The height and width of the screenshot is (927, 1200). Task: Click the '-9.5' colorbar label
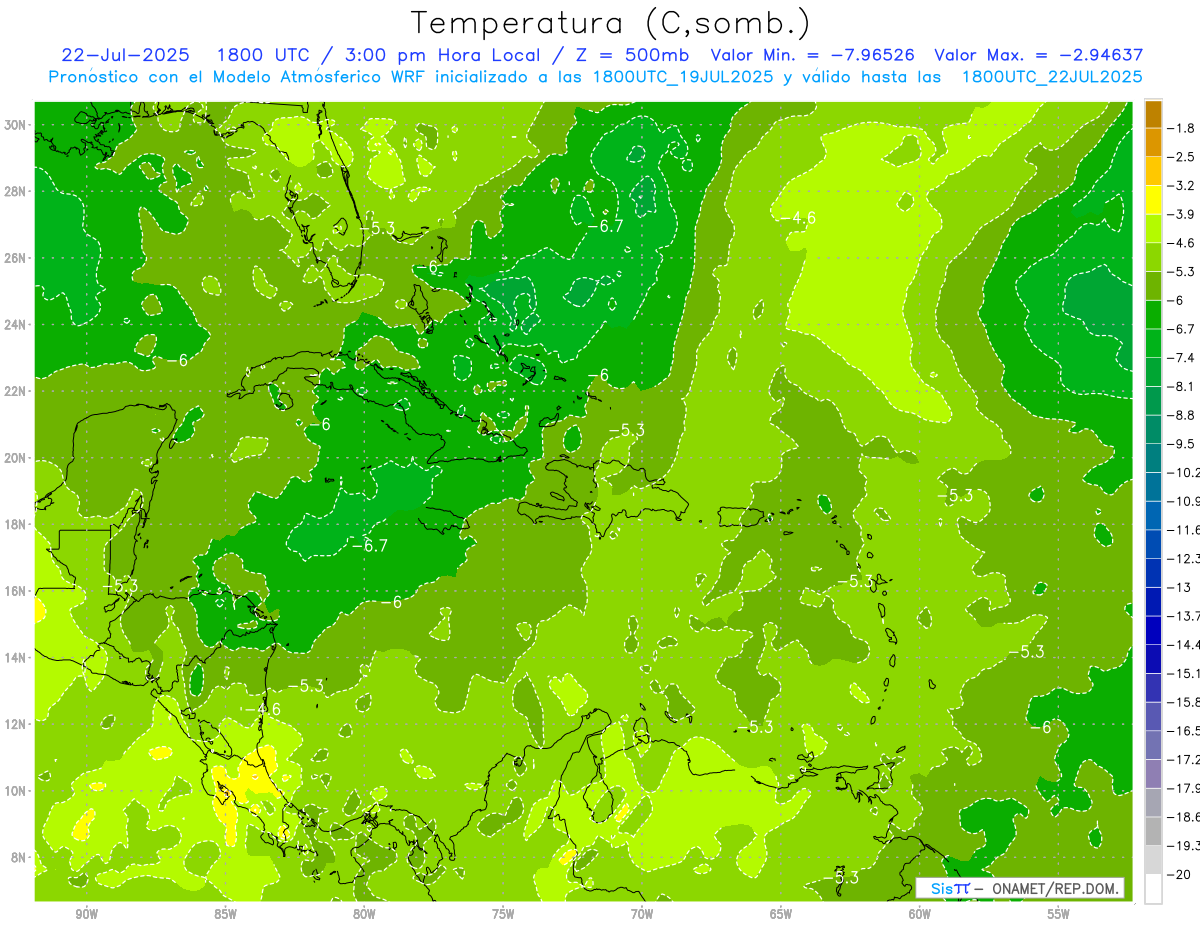click(1183, 443)
